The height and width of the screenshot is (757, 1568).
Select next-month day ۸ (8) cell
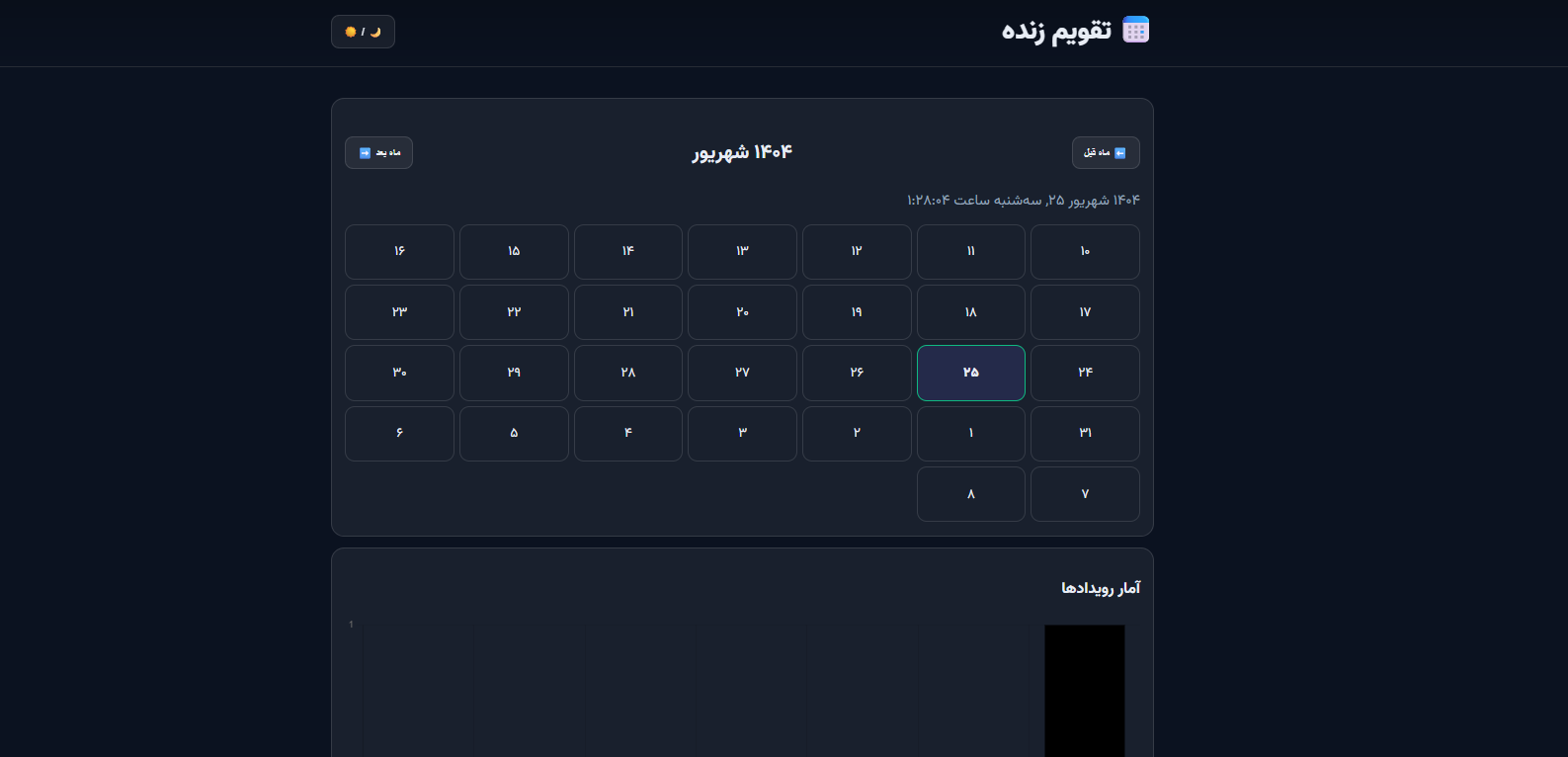pos(971,494)
